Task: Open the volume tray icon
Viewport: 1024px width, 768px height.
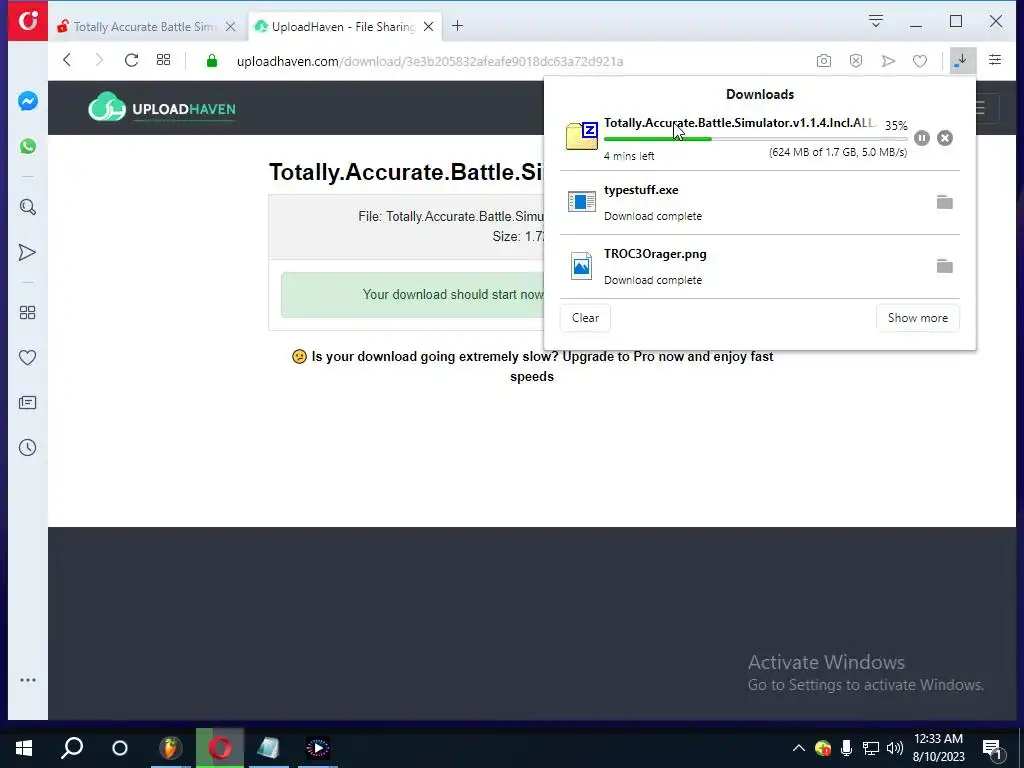Action: [x=895, y=748]
